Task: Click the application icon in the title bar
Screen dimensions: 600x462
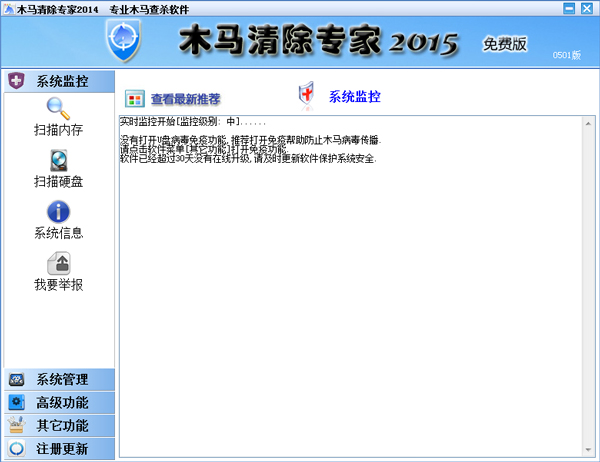Action: point(8,9)
